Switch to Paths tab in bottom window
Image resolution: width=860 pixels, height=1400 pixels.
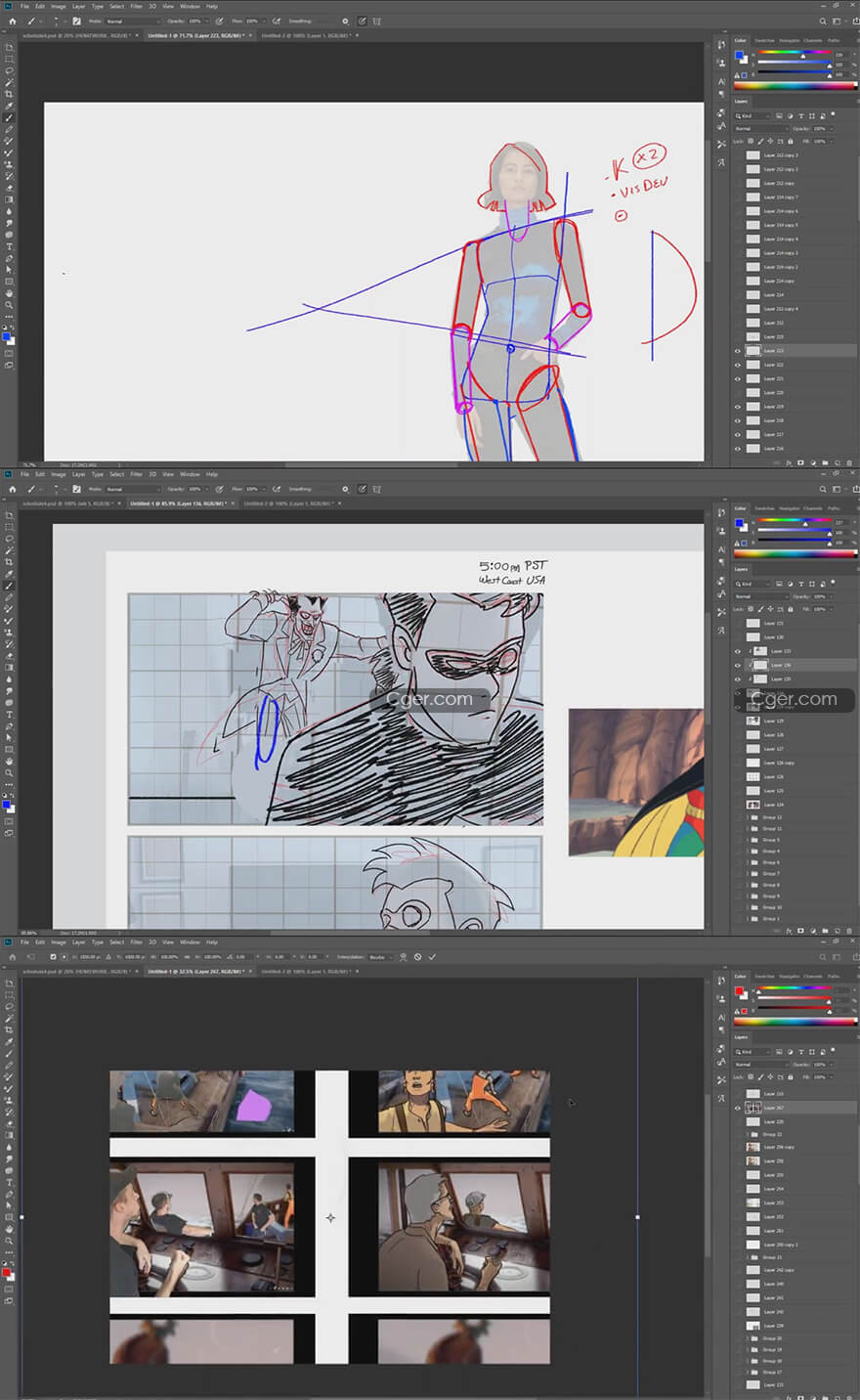point(834,977)
